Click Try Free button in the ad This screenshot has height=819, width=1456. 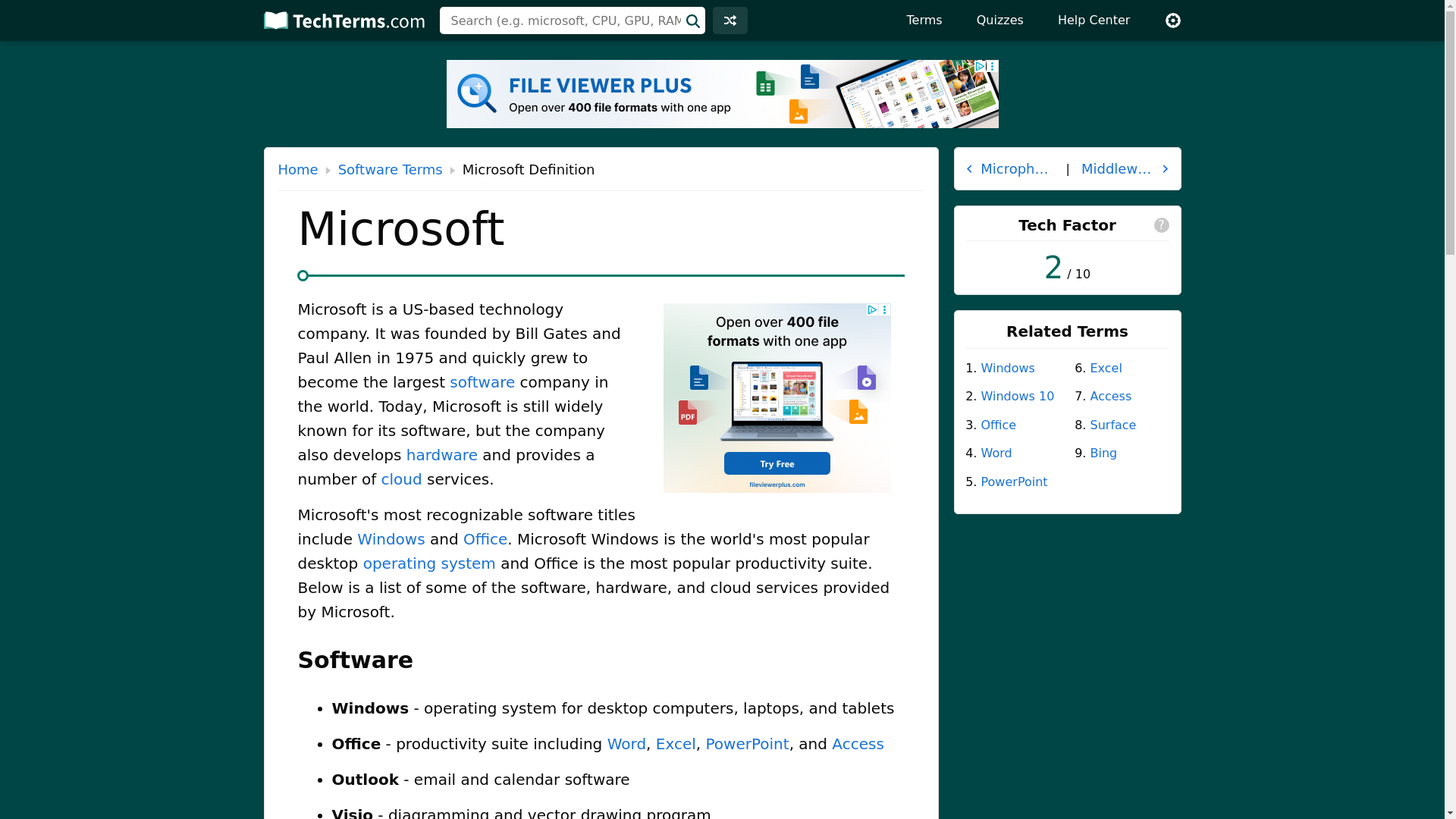(x=777, y=463)
